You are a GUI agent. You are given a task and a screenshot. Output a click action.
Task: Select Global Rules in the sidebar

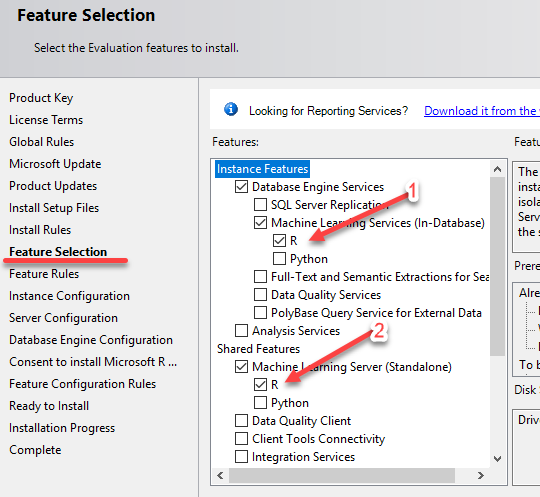click(x=42, y=142)
